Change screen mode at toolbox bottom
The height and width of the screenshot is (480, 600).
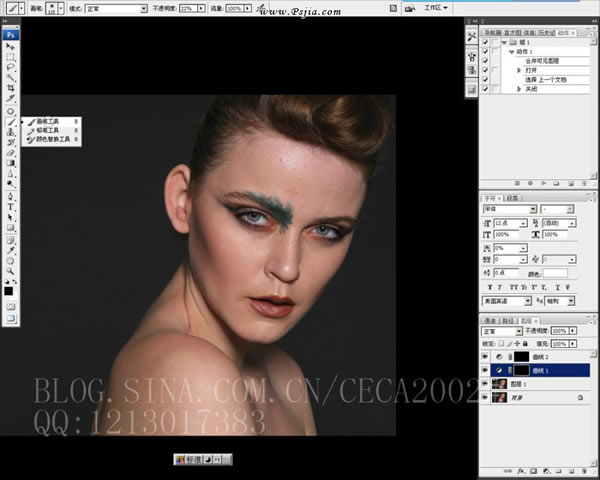tap(10, 318)
